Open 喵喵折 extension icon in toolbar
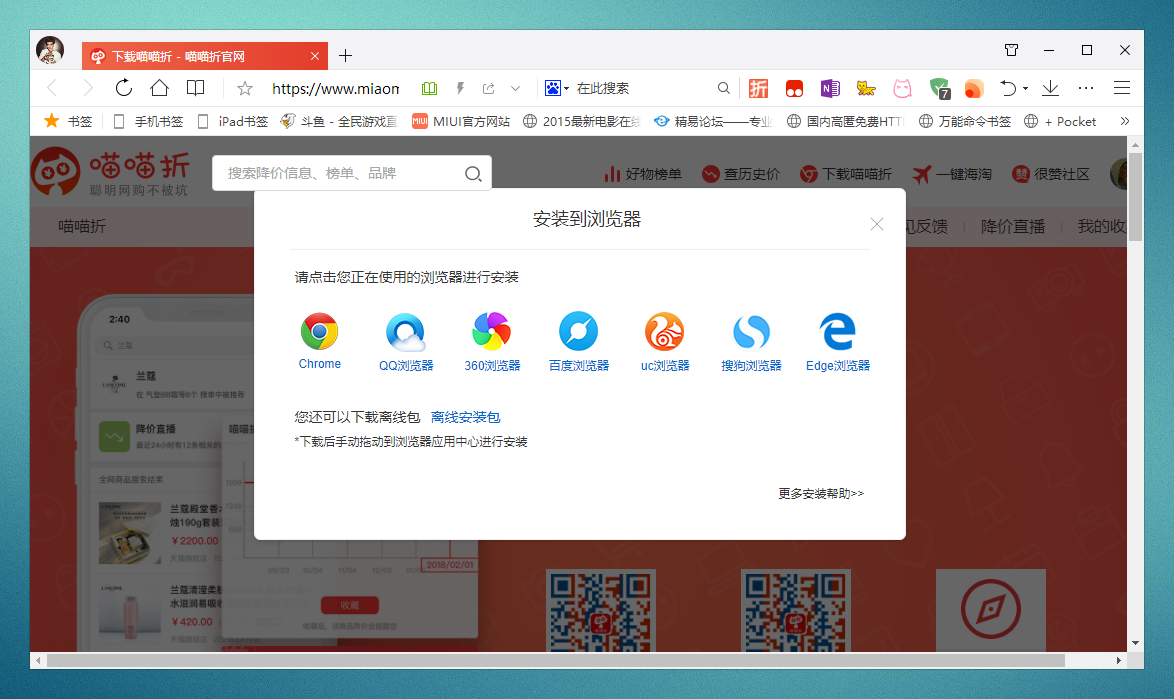The width and height of the screenshot is (1174, 699). pyautogui.click(x=758, y=88)
